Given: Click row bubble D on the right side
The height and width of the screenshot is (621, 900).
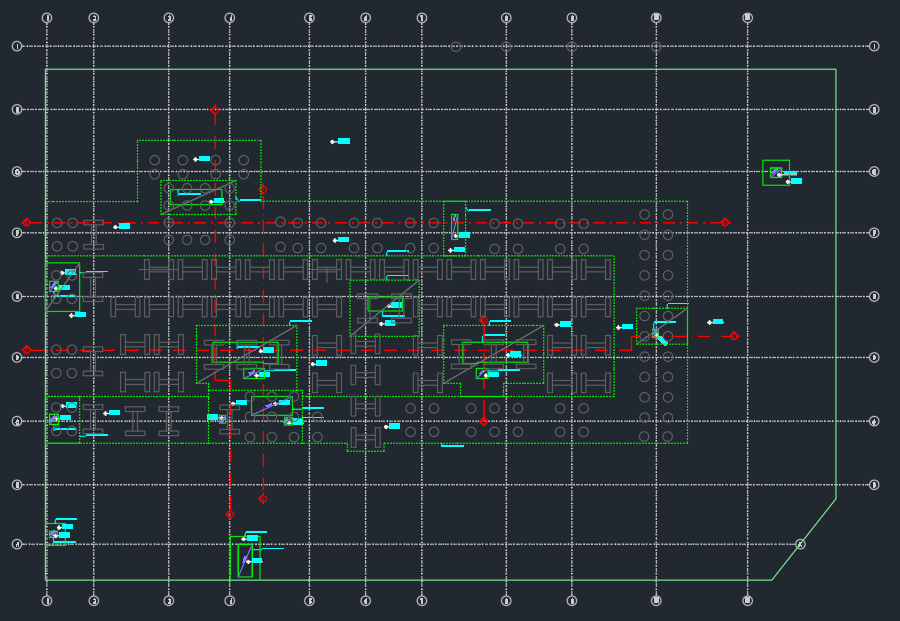Looking at the screenshot, I should point(874,358).
